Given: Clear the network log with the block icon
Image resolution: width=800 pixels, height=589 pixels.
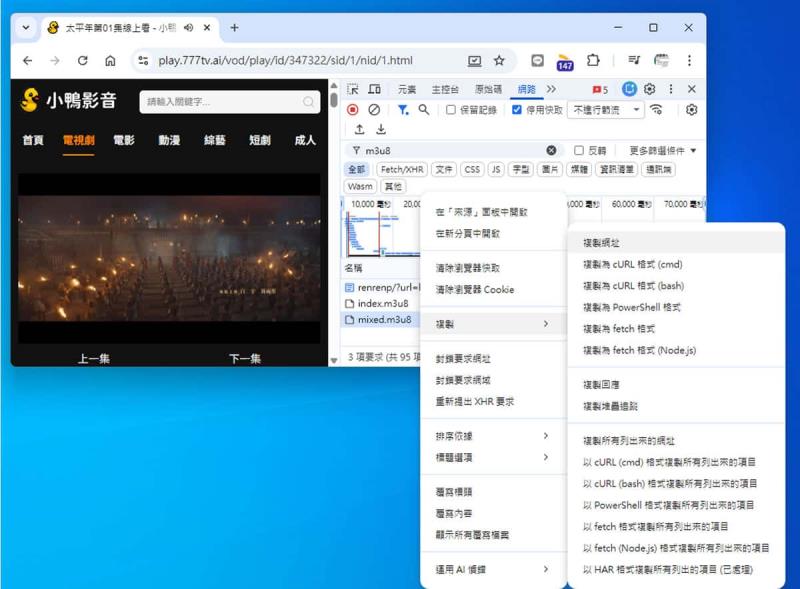Looking at the screenshot, I should (372, 109).
